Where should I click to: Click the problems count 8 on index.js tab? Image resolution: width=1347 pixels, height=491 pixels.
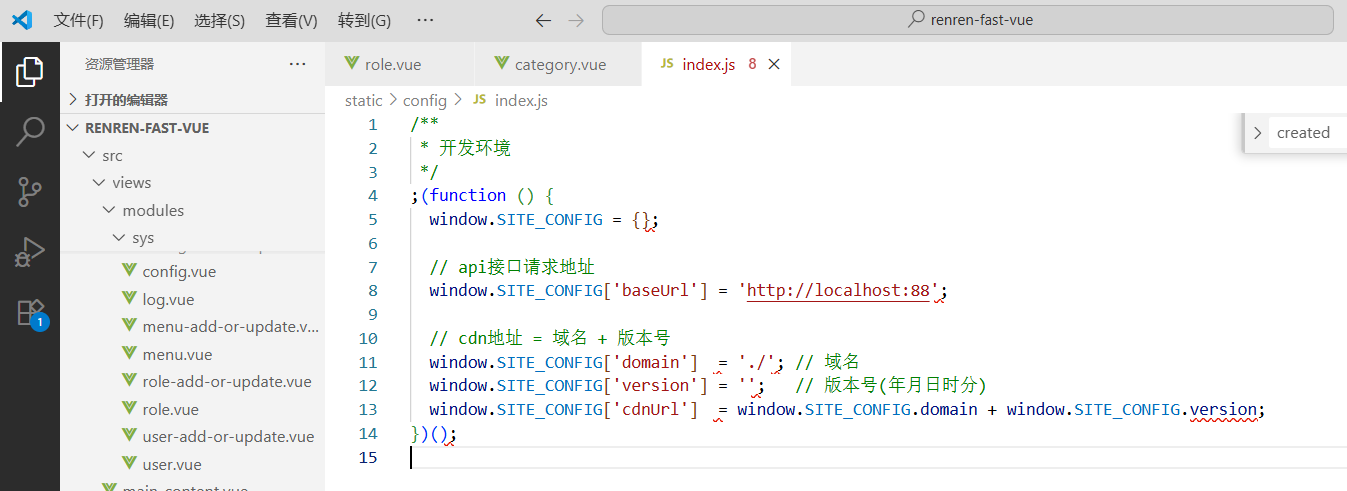coord(752,64)
